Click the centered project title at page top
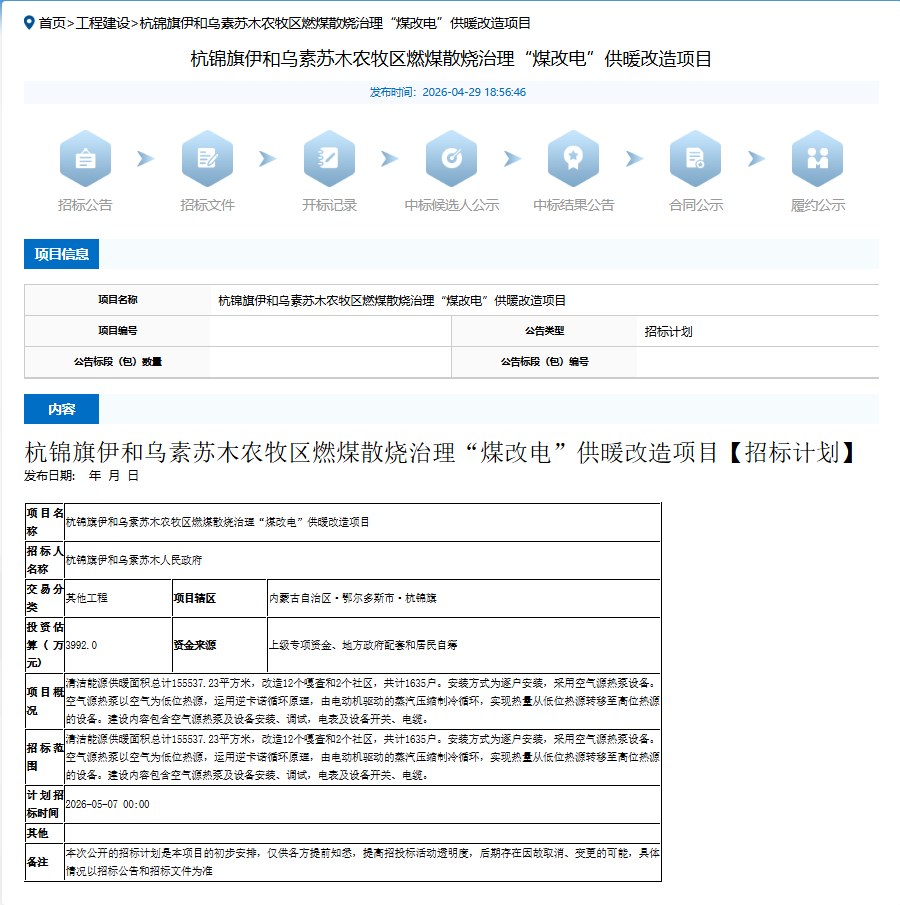The width and height of the screenshot is (900, 905). coord(451,59)
